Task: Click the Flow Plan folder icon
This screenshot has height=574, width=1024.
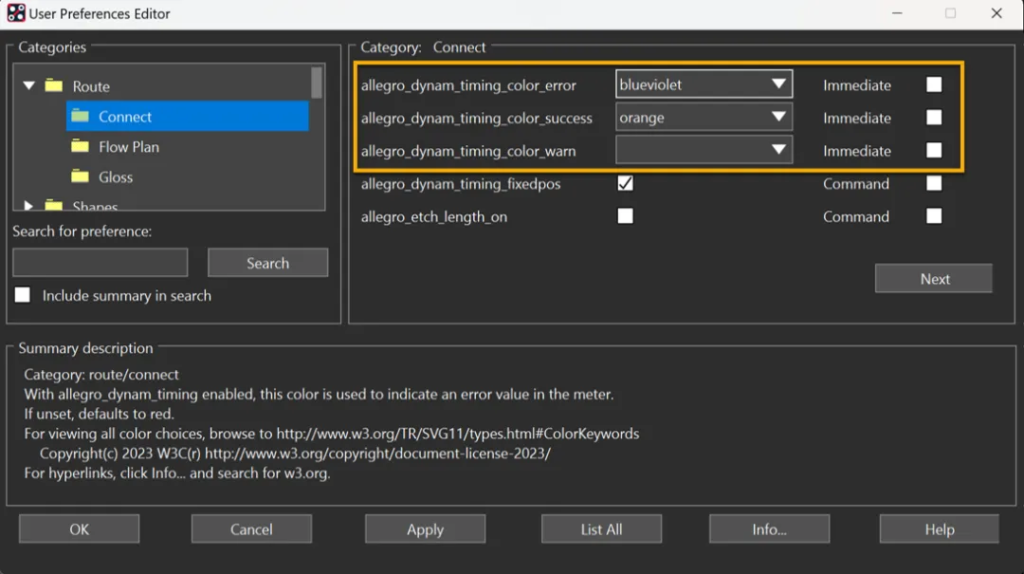Action: tap(80, 147)
